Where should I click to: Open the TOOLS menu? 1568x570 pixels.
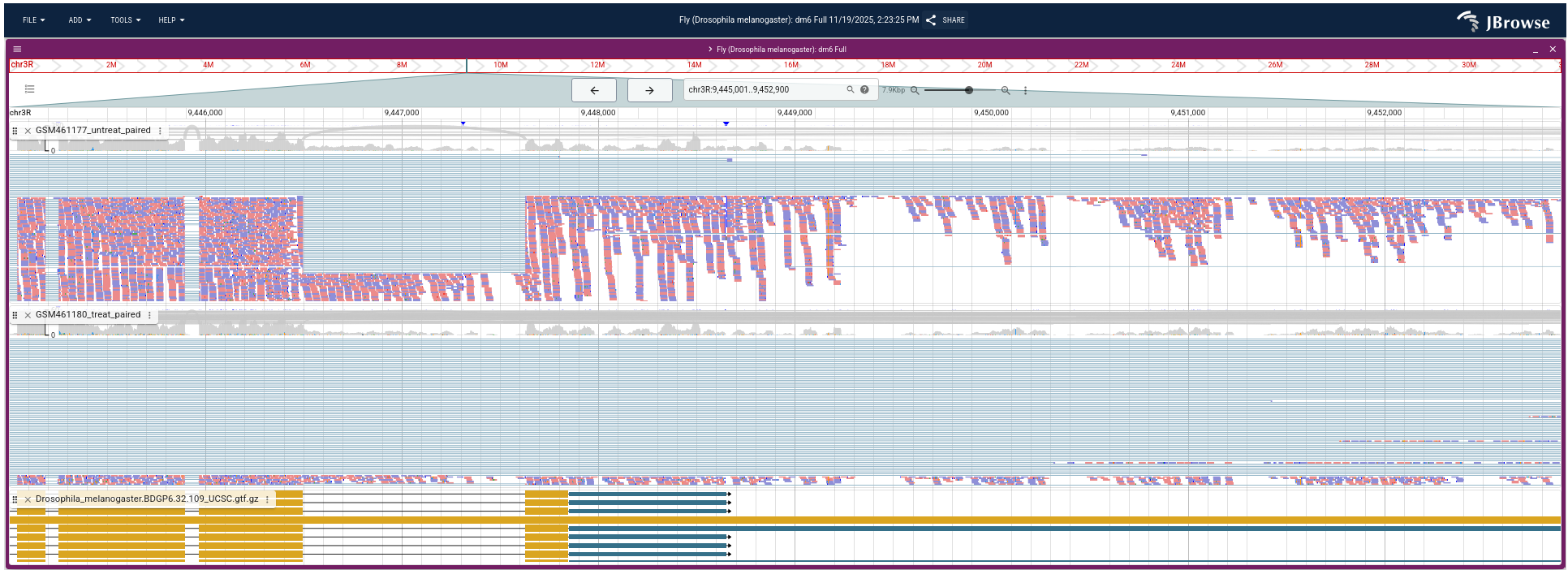coord(125,20)
